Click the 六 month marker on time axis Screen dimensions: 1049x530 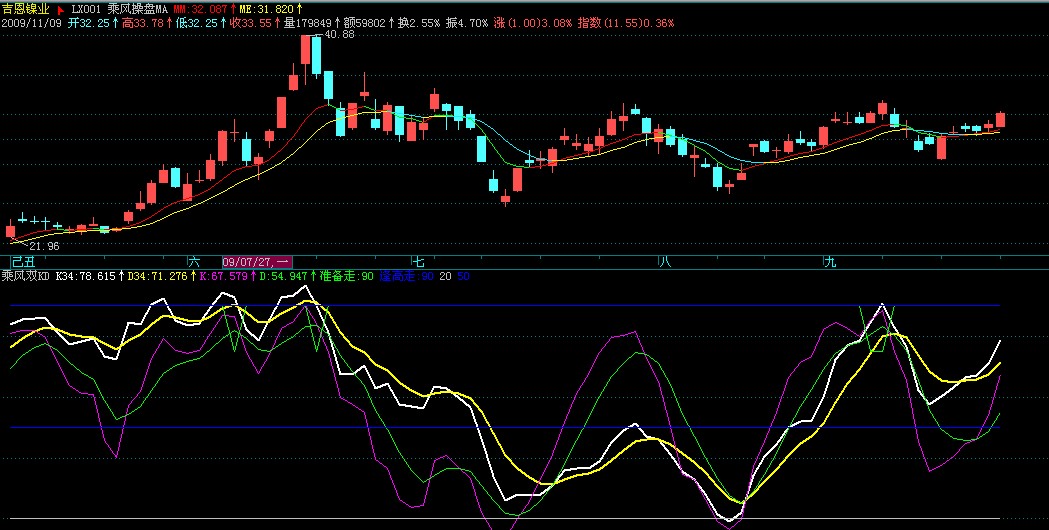pyautogui.click(x=193, y=261)
